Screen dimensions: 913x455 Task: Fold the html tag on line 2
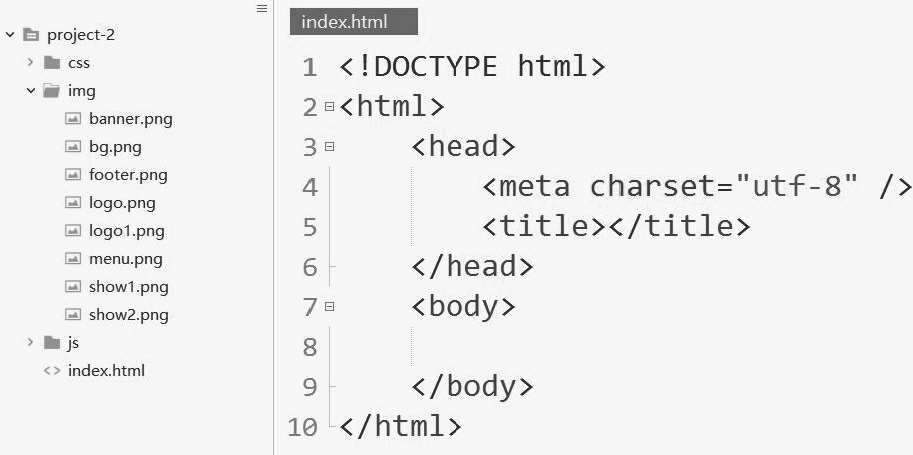[330, 107]
